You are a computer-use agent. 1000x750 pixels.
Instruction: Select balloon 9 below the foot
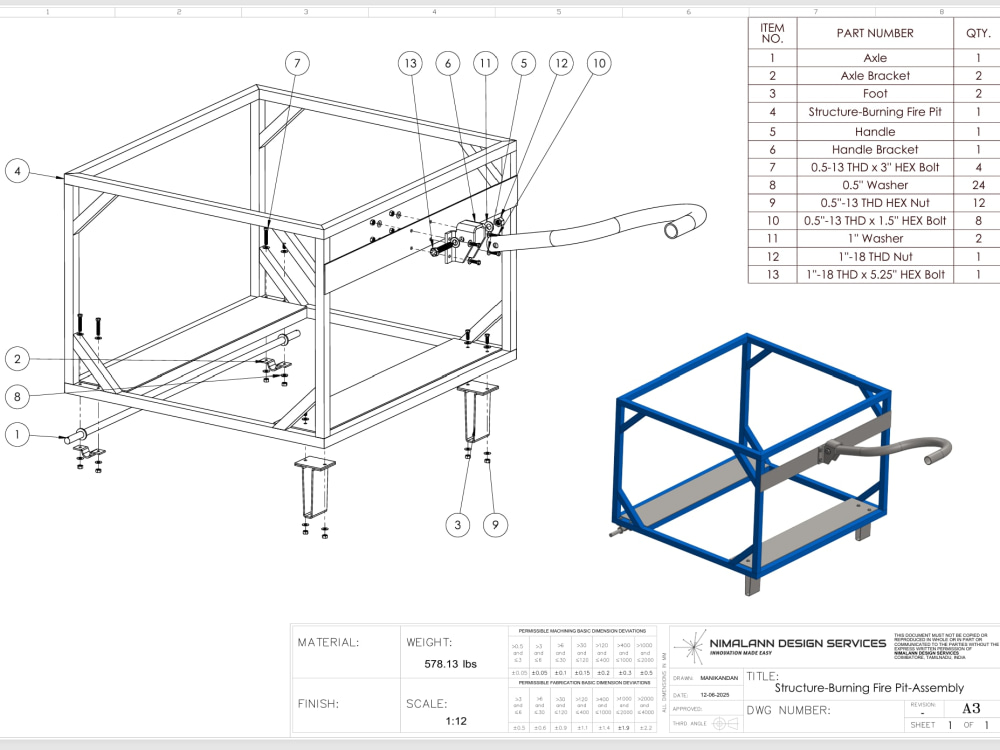click(496, 525)
